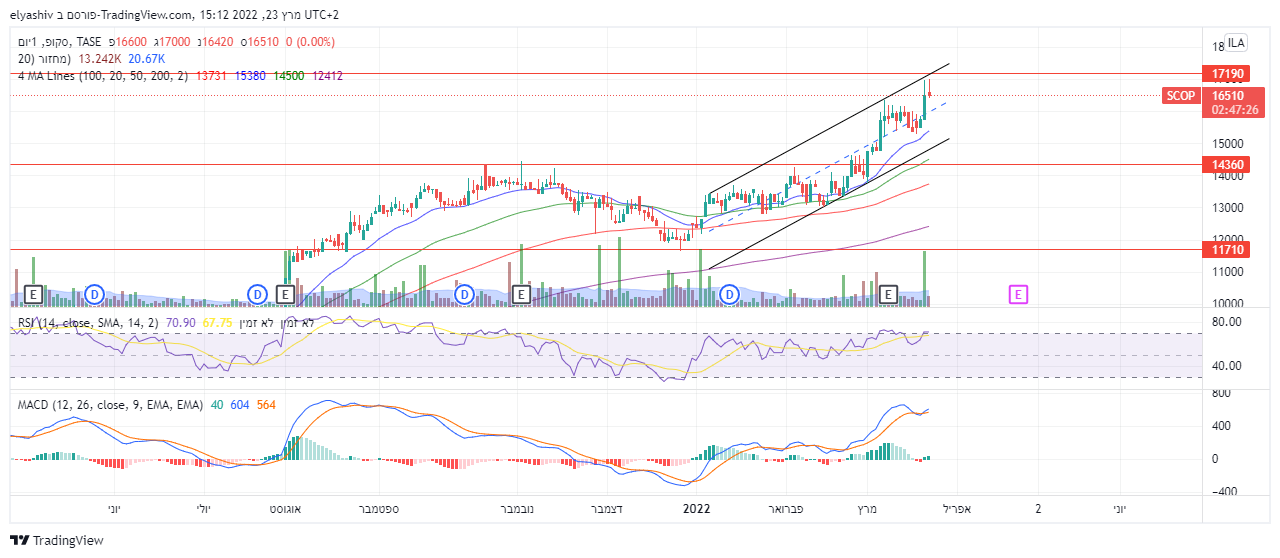Click the volume average value 20.67K

pos(148,58)
